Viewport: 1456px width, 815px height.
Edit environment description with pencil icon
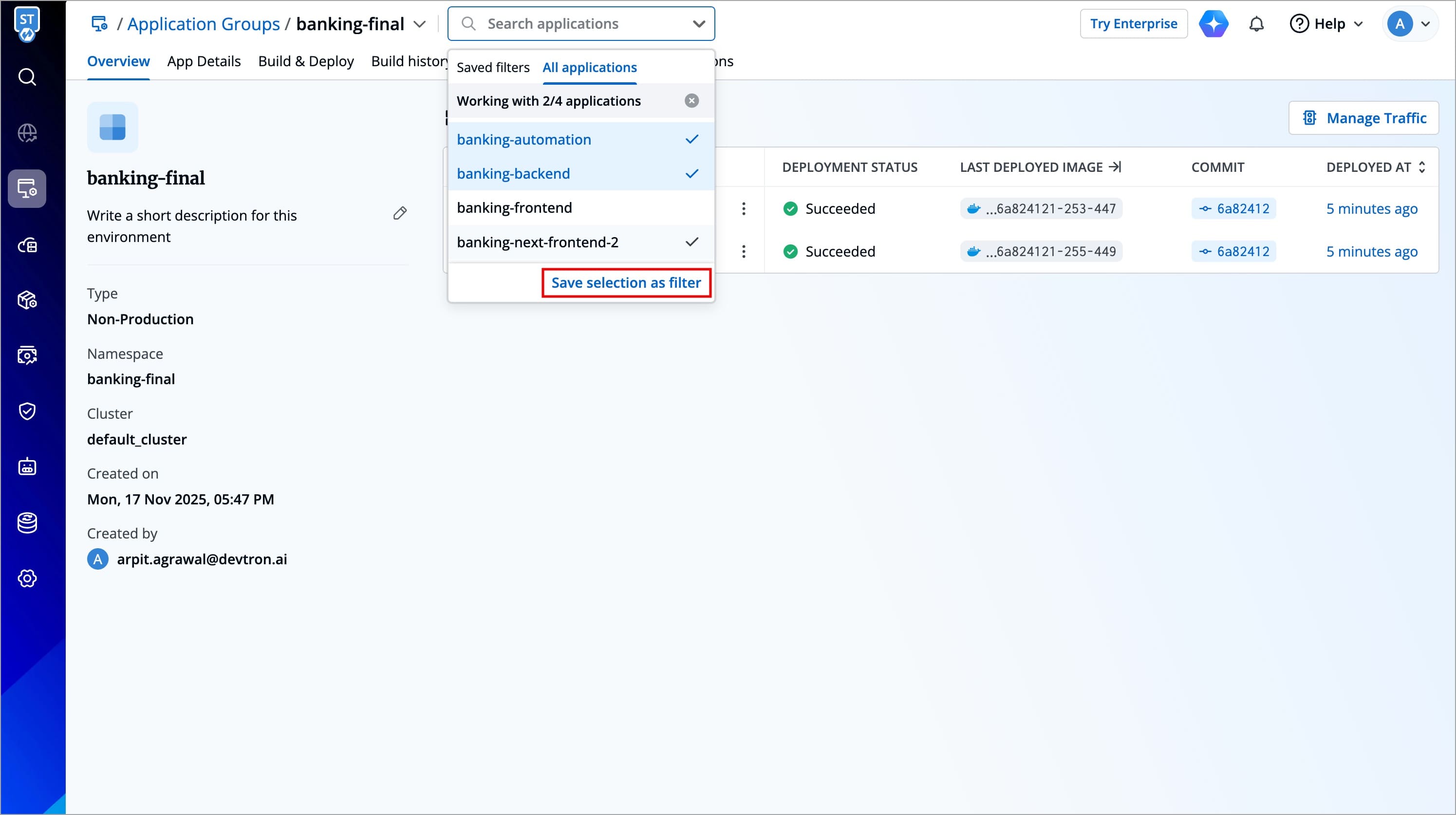[400, 214]
